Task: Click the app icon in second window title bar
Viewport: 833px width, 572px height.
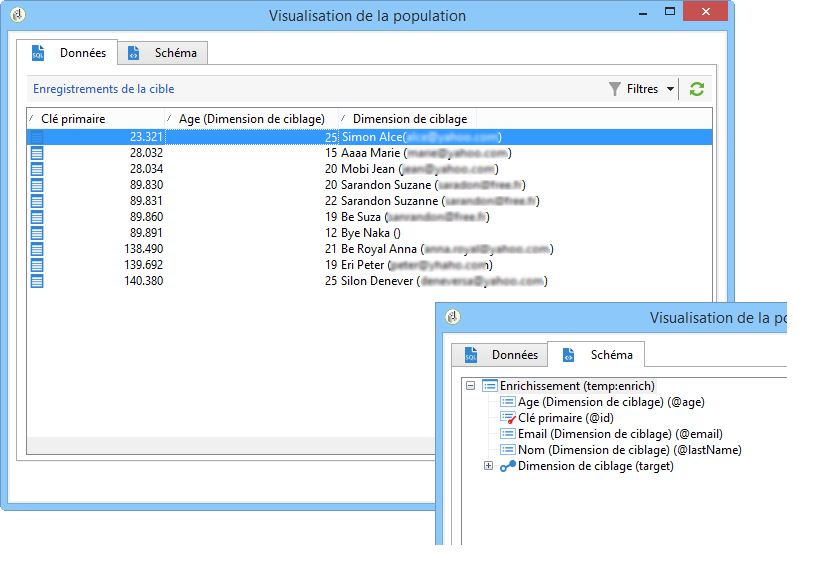Action: [x=453, y=317]
